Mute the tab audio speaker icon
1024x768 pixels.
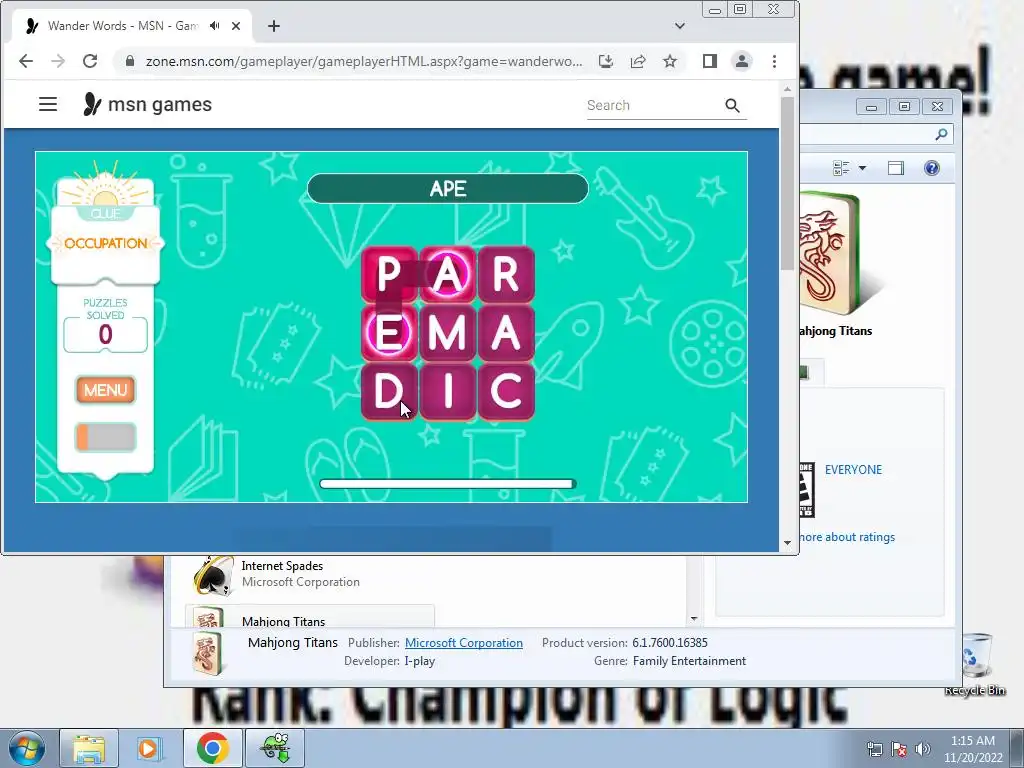click(x=214, y=25)
